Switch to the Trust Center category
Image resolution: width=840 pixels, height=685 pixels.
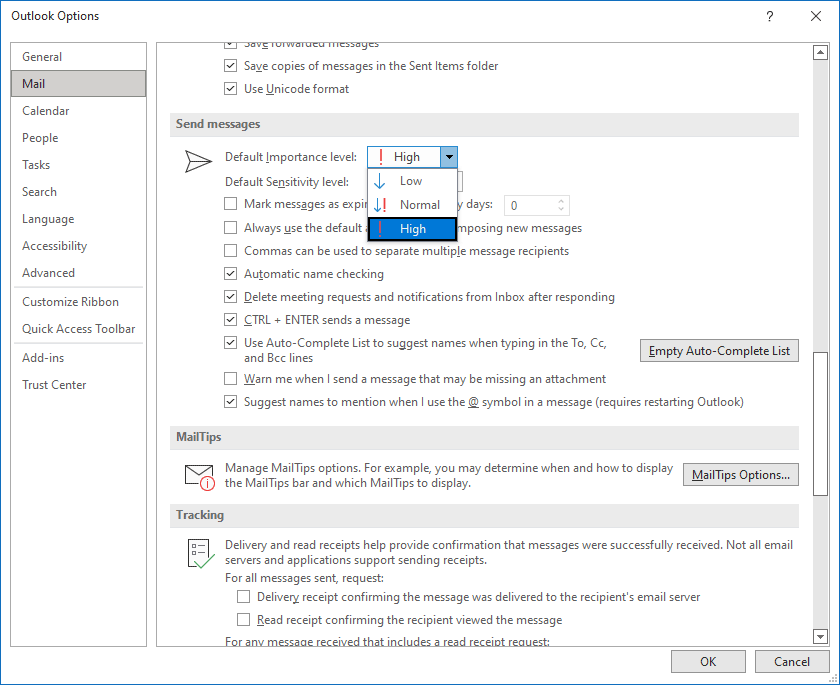(54, 385)
